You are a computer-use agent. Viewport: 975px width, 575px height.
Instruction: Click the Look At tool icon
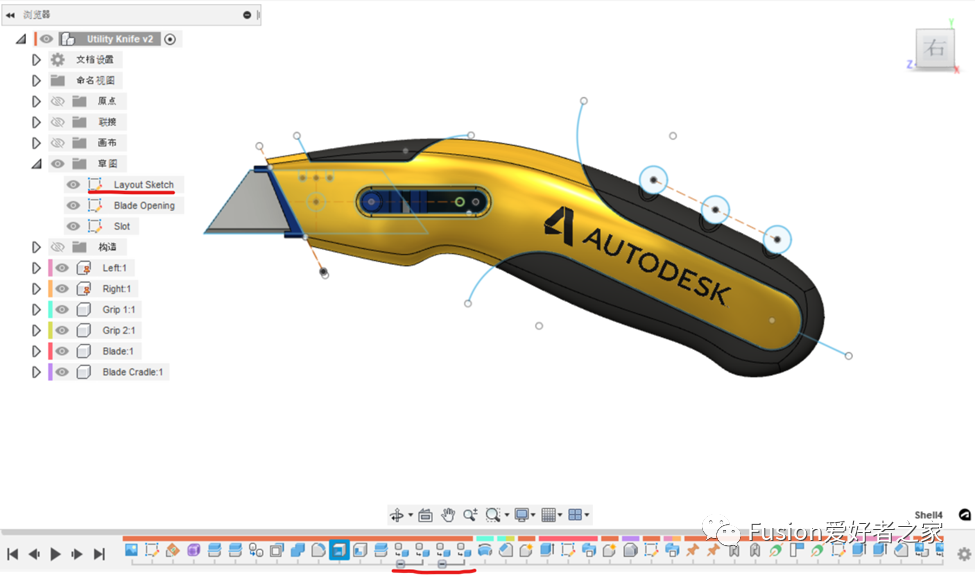pyautogui.click(x=425, y=515)
